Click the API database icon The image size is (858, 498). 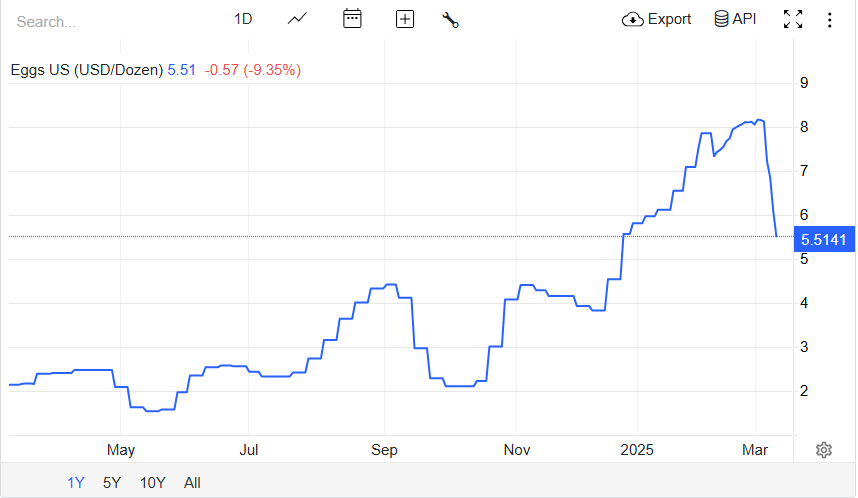tap(721, 19)
